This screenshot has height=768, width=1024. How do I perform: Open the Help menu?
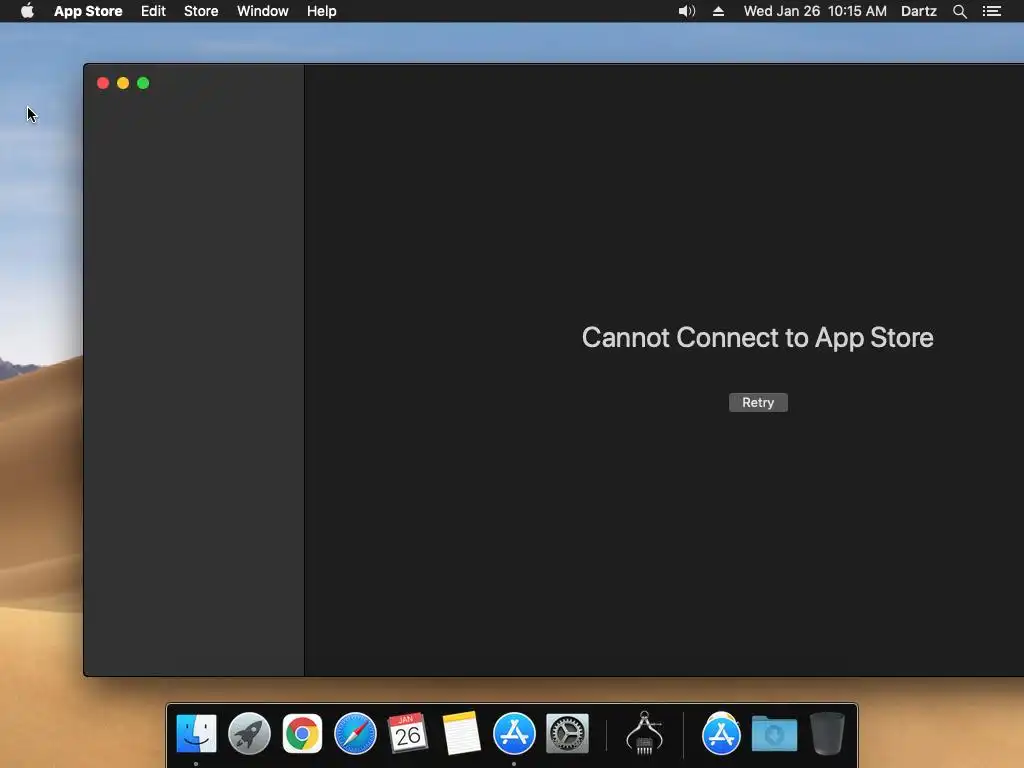coord(321,11)
